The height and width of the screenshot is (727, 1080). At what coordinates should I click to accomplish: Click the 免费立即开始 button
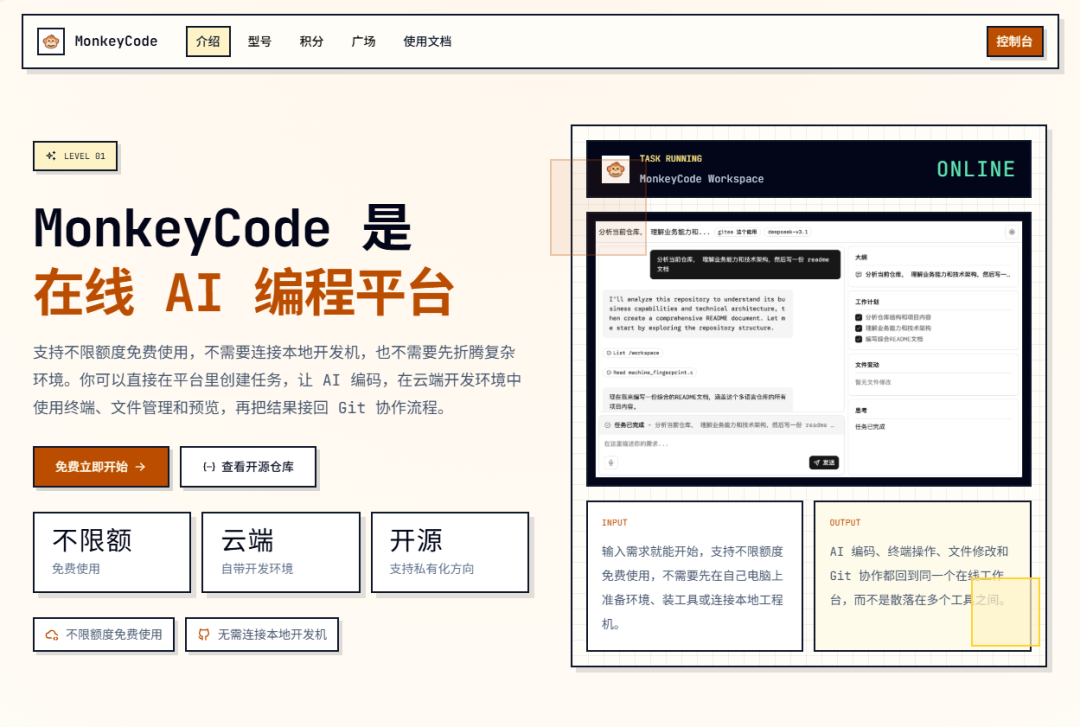[x=100, y=466]
